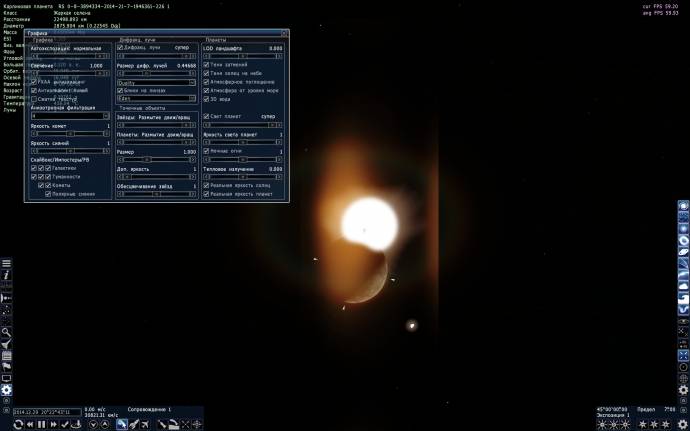Screen dimensions: 690x431
Task: Click the checkmark icon in bottom toolbar
Action: (x=65, y=424)
